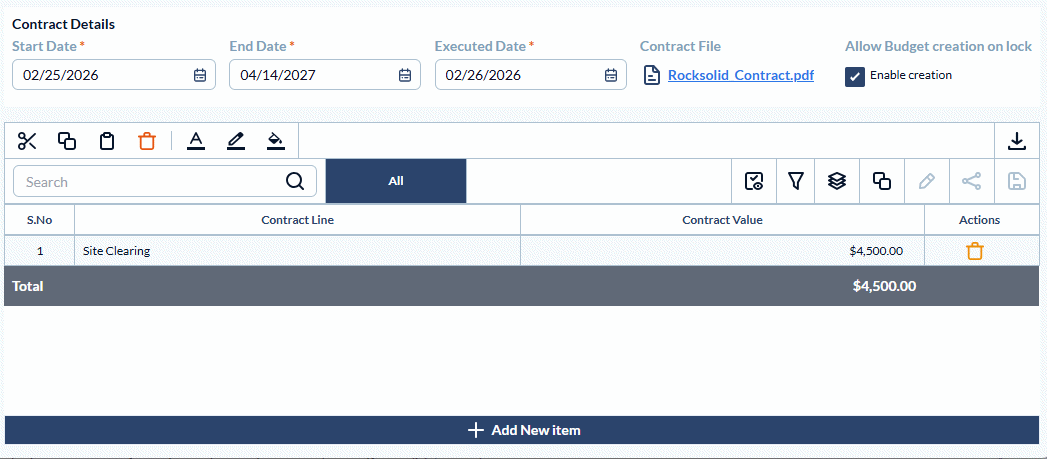Screen dimensions: 1047x459
Task: Select the fill bucket color tool
Action: coord(276,141)
